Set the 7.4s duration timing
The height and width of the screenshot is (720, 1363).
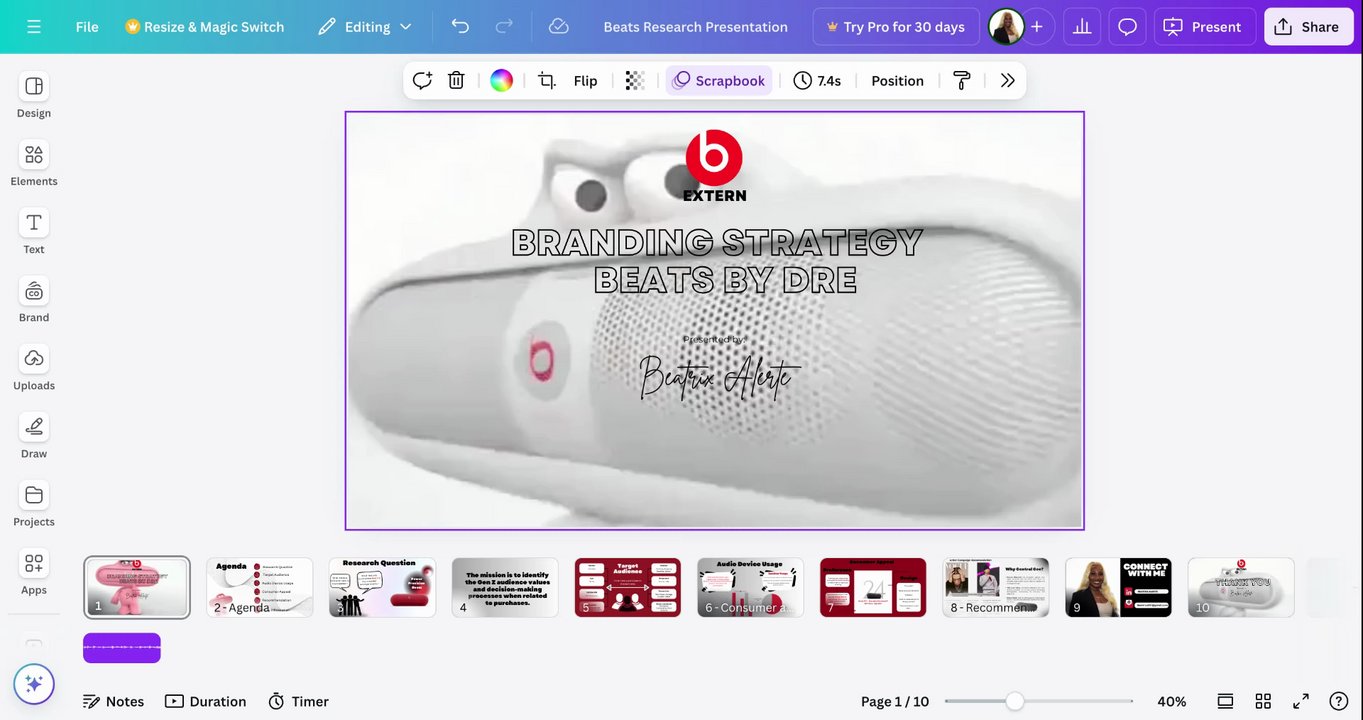817,81
